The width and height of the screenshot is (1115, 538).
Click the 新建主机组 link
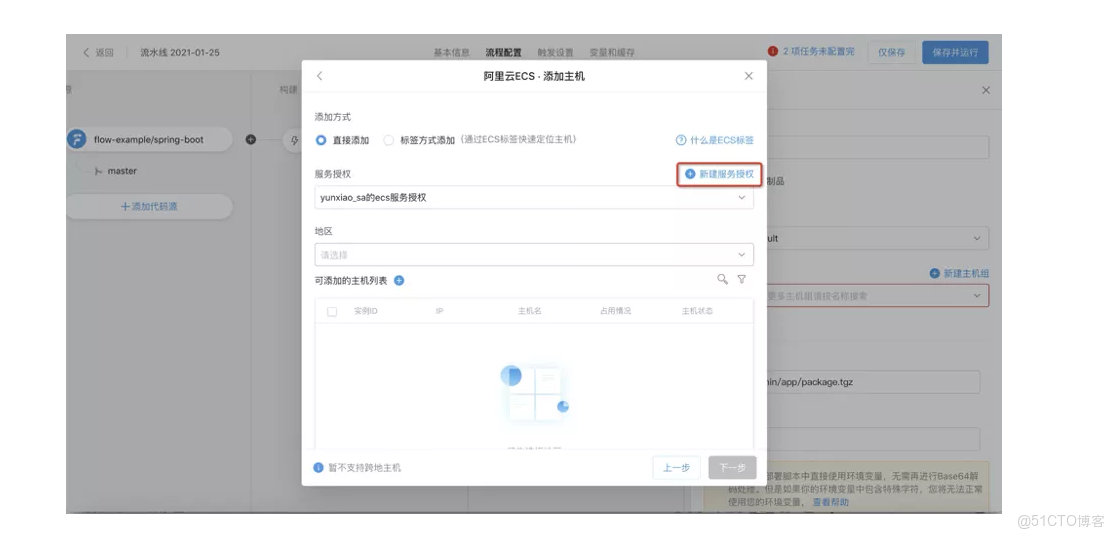click(x=959, y=274)
